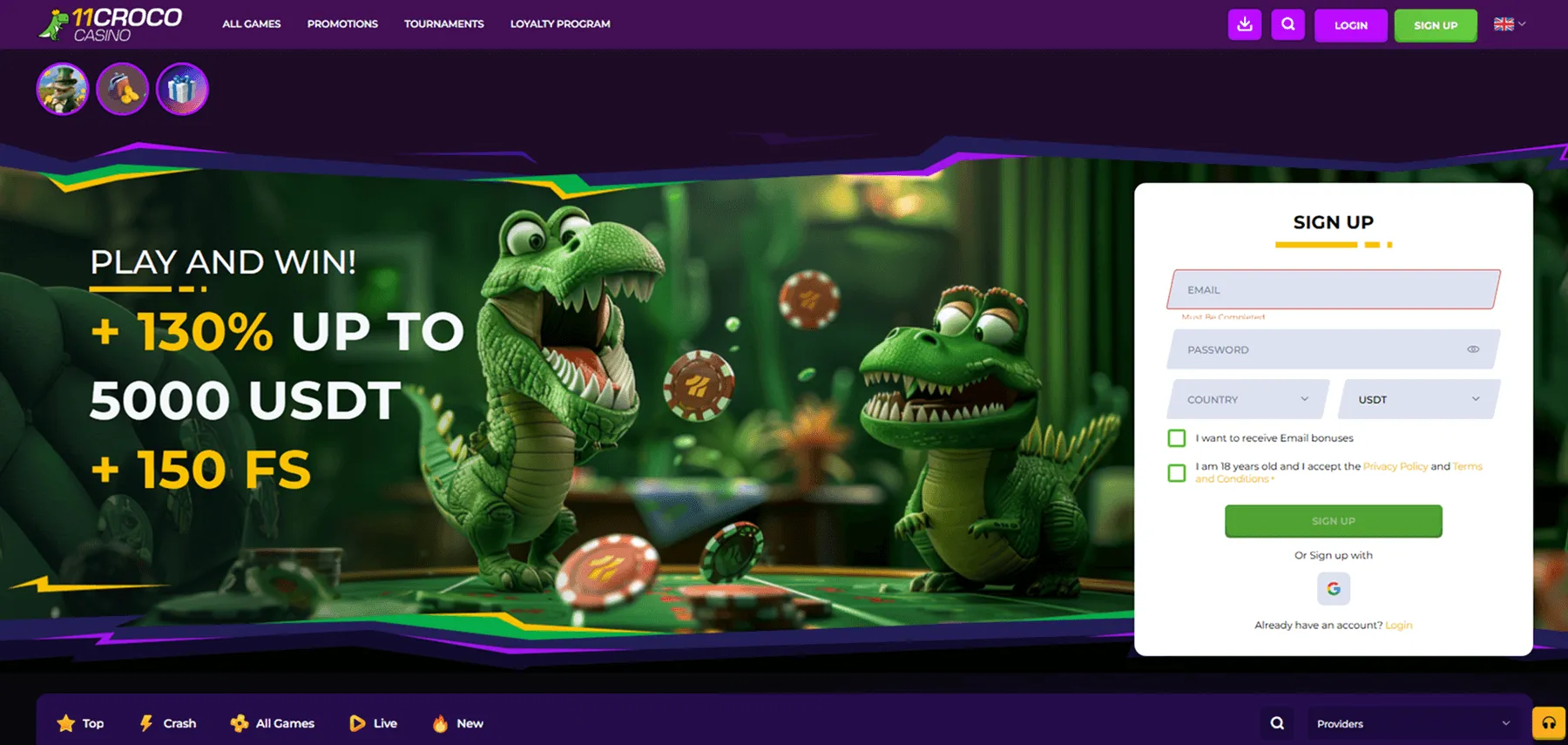Enable the receive Email bonuses checkbox

[1177, 438]
